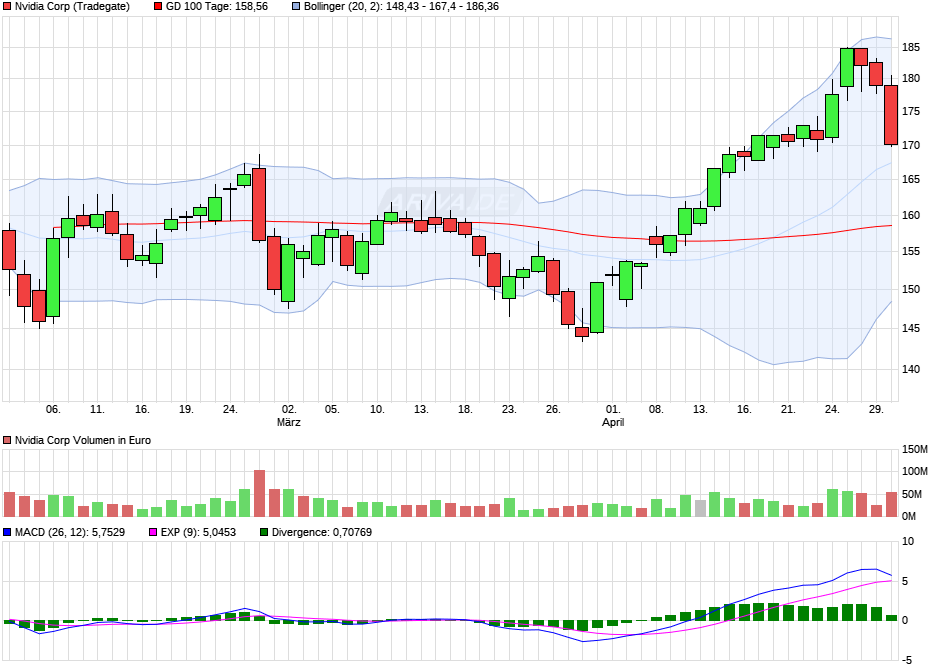Click the tallest red volume bar
940x670 pixels.
260,493
